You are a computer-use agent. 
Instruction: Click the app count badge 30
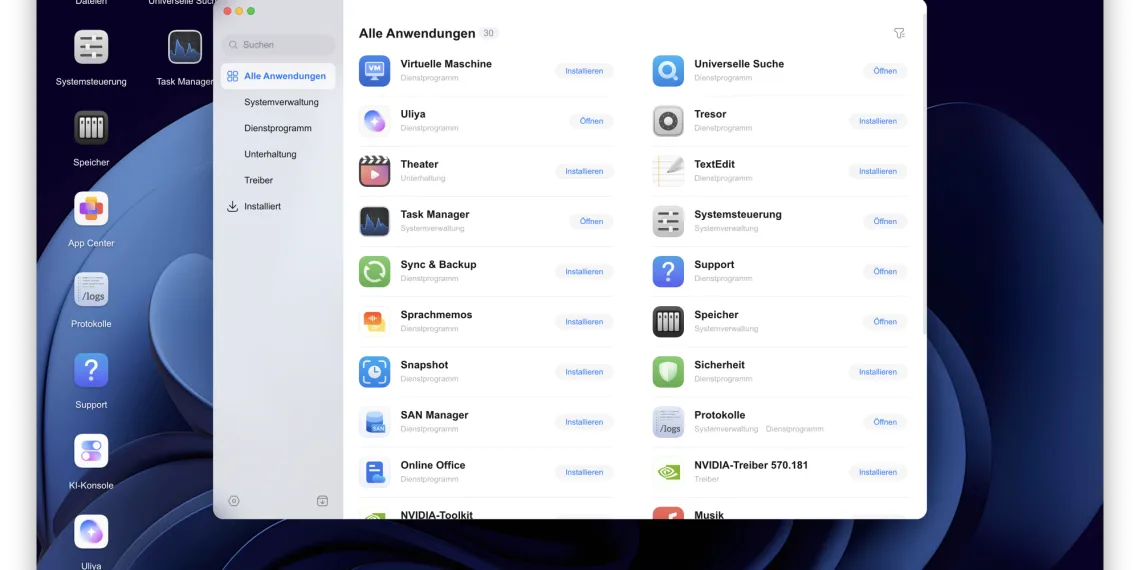click(489, 33)
